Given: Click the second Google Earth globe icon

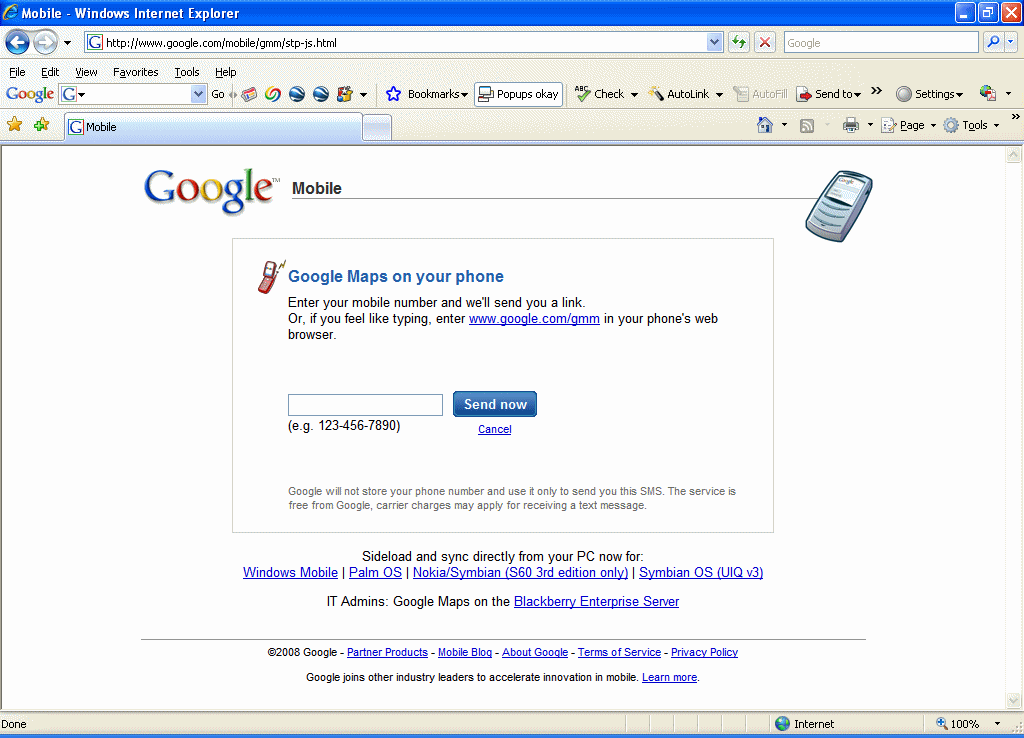Looking at the screenshot, I should point(321,94).
